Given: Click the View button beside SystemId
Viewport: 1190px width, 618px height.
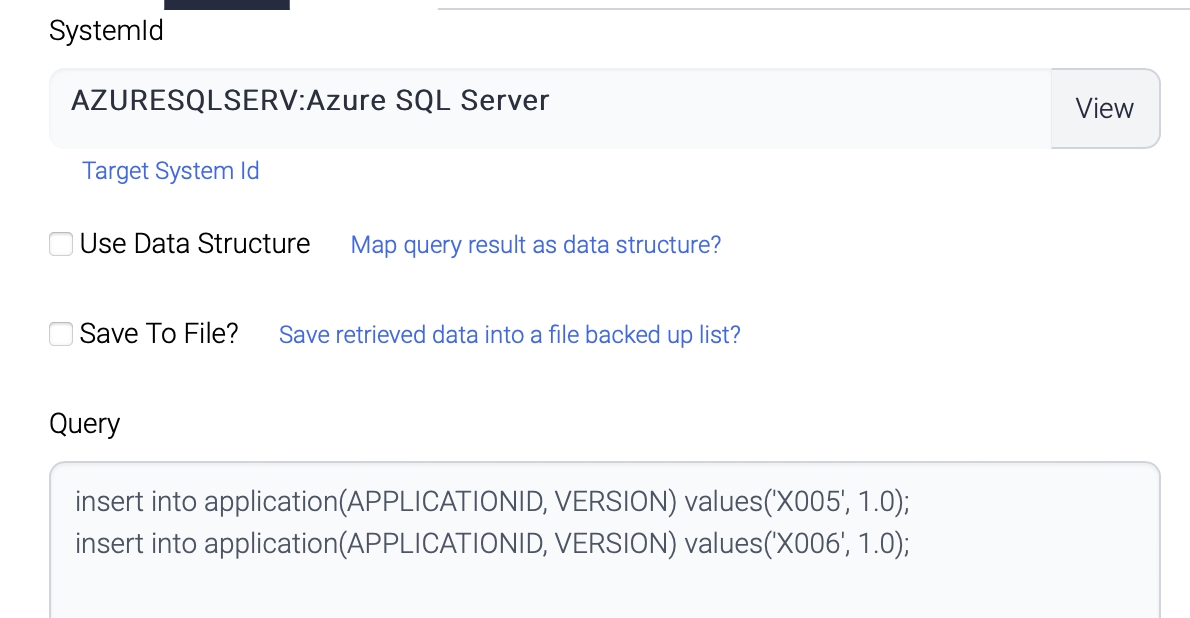Looking at the screenshot, I should [1104, 108].
